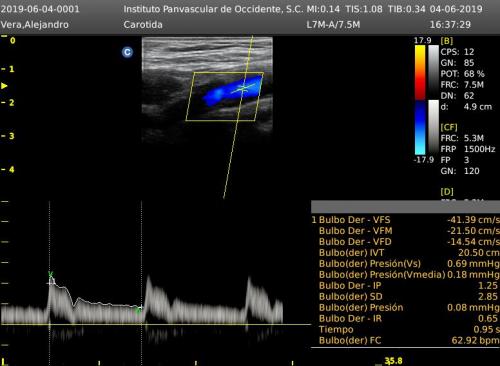The image size is (500, 366).
Task: Select the [B] mode parameter heading
Action: point(447,41)
